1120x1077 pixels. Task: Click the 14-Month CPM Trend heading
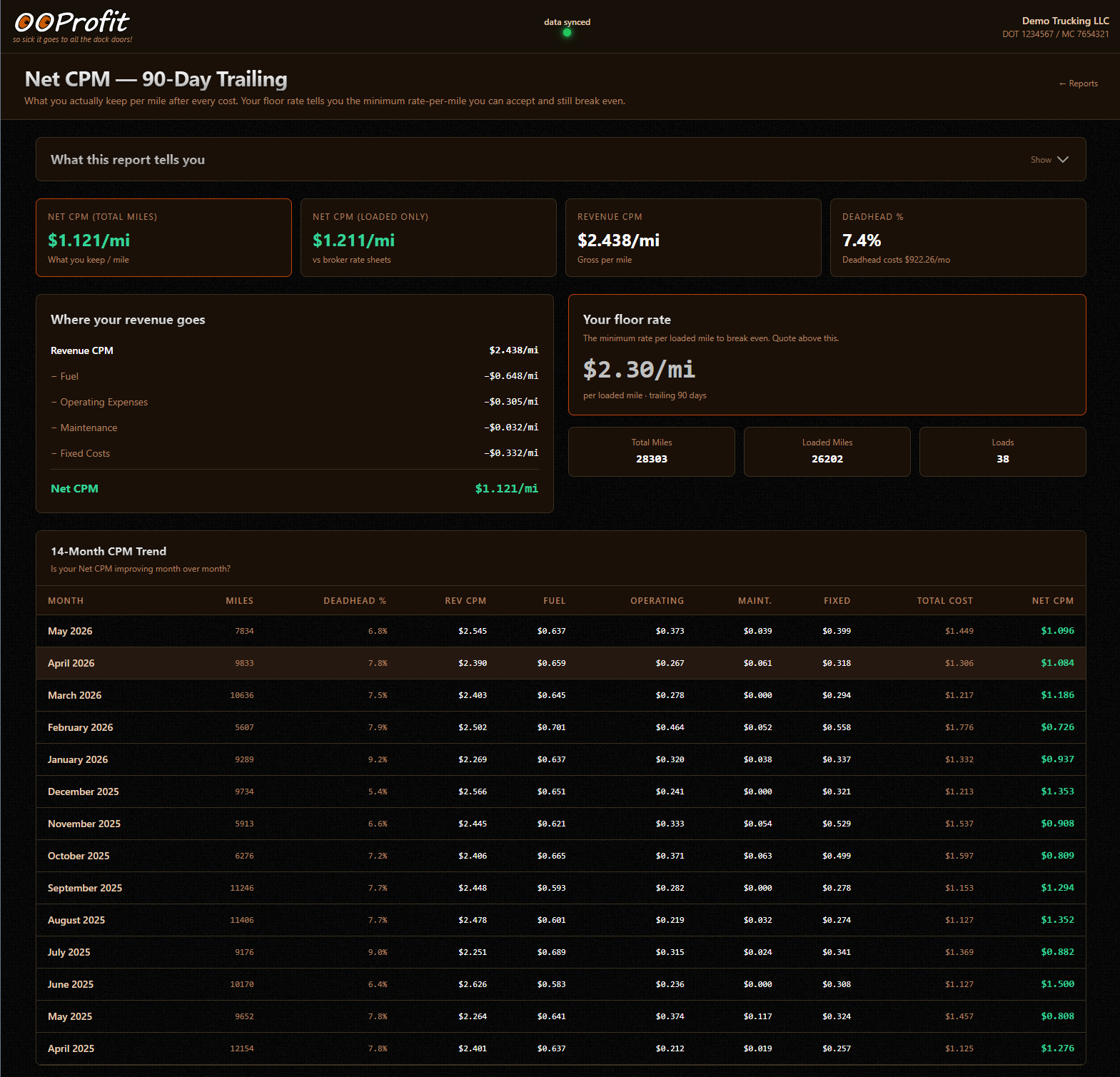click(x=109, y=552)
